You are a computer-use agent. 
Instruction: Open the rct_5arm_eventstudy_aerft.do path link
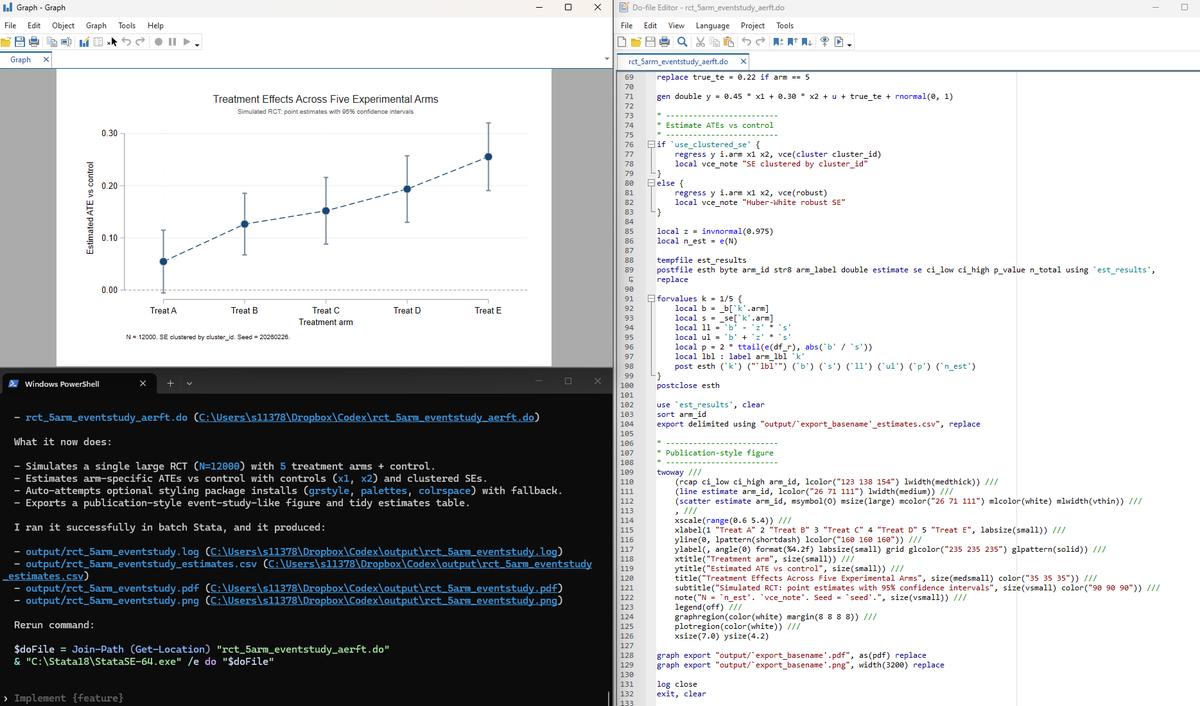(367, 418)
